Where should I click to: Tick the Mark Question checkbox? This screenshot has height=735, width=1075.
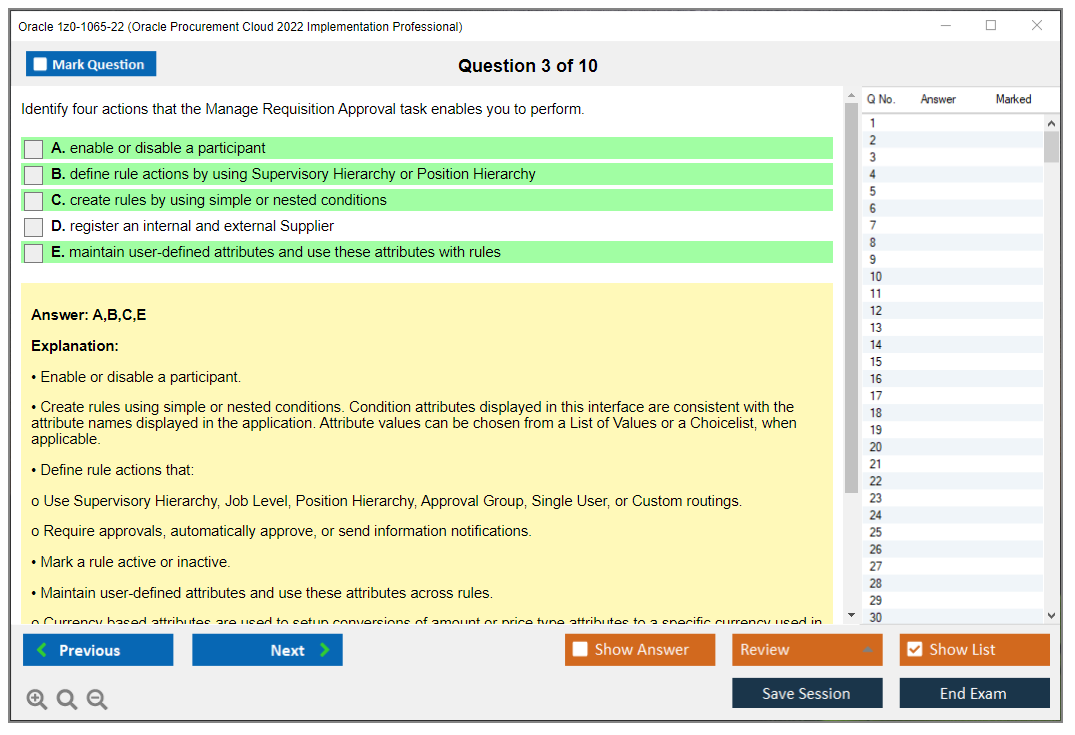pyautogui.click(x=40, y=64)
